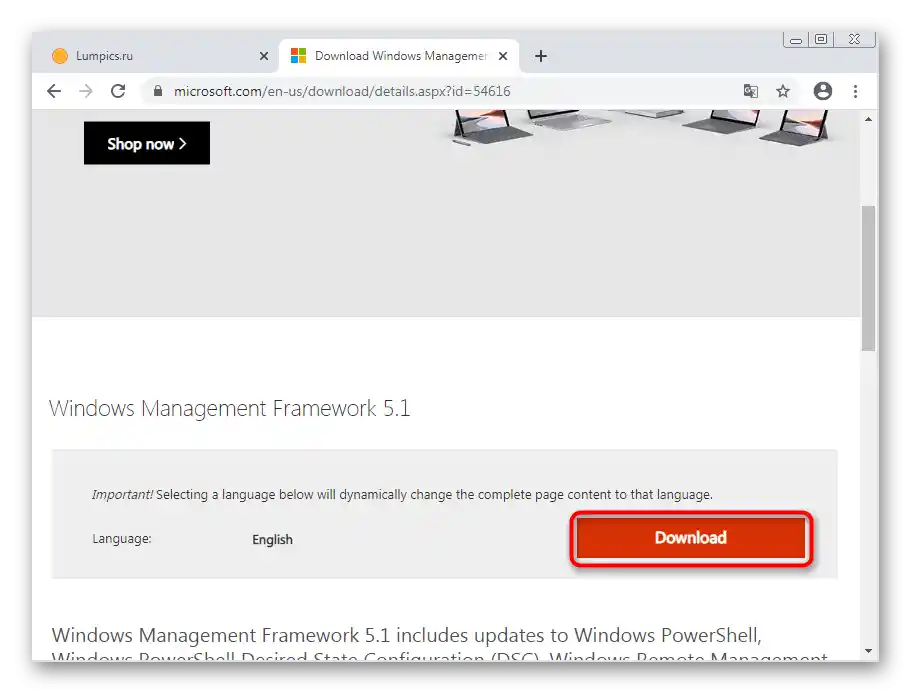Image resolution: width=911 pixels, height=694 pixels.
Task: Click the Shop now button
Action: [147, 143]
